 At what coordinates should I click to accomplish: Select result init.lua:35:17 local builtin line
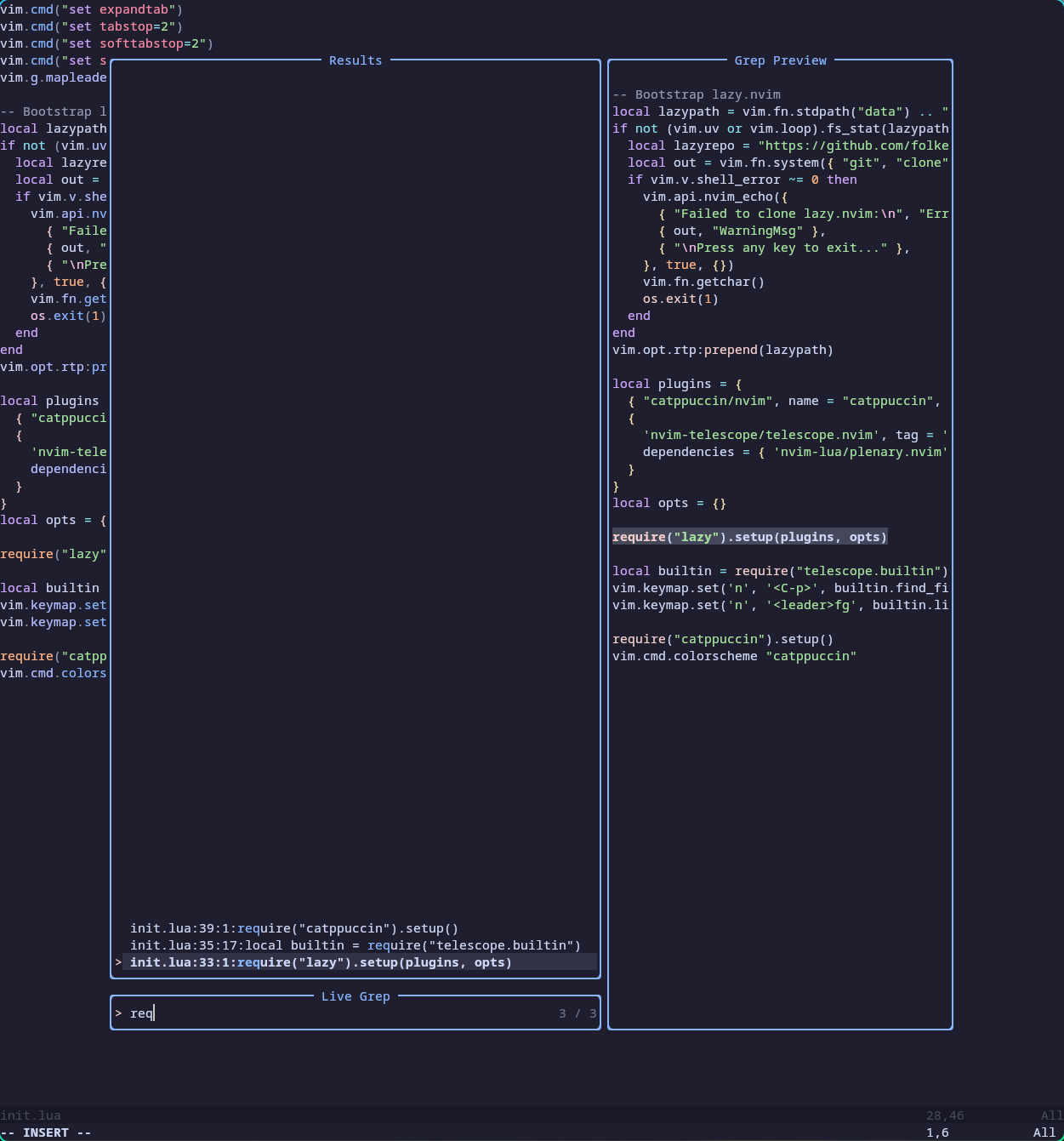[x=356, y=945]
